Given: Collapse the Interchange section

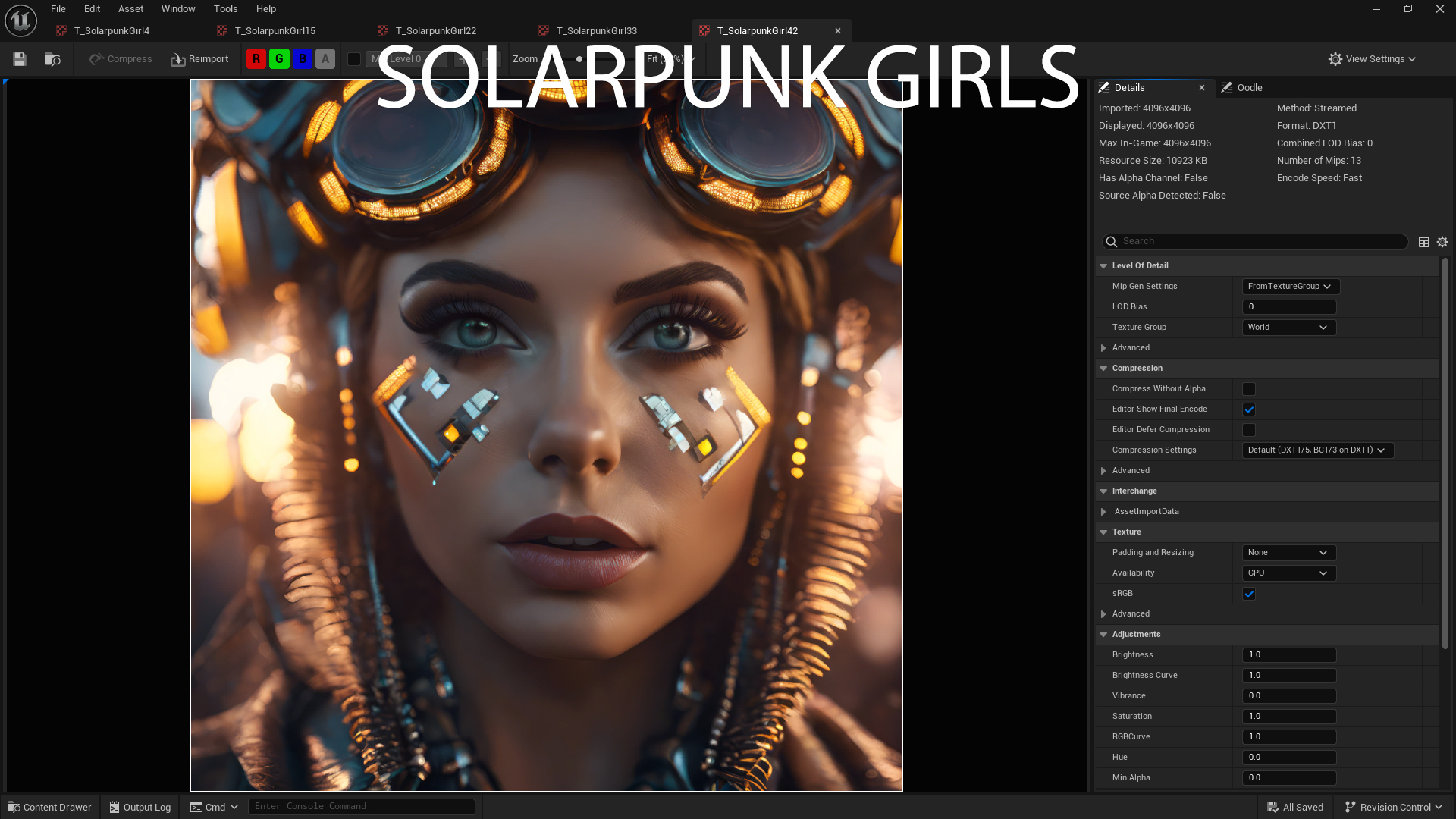Looking at the screenshot, I should (1103, 491).
